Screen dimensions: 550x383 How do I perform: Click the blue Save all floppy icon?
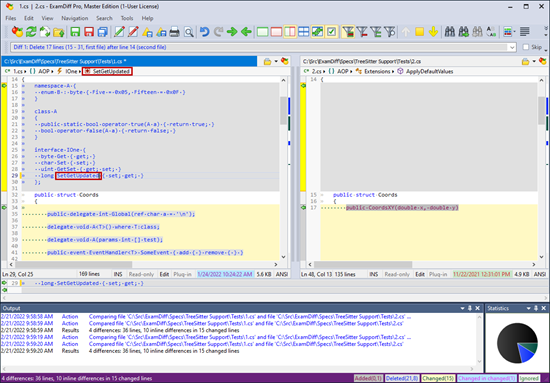102,32
